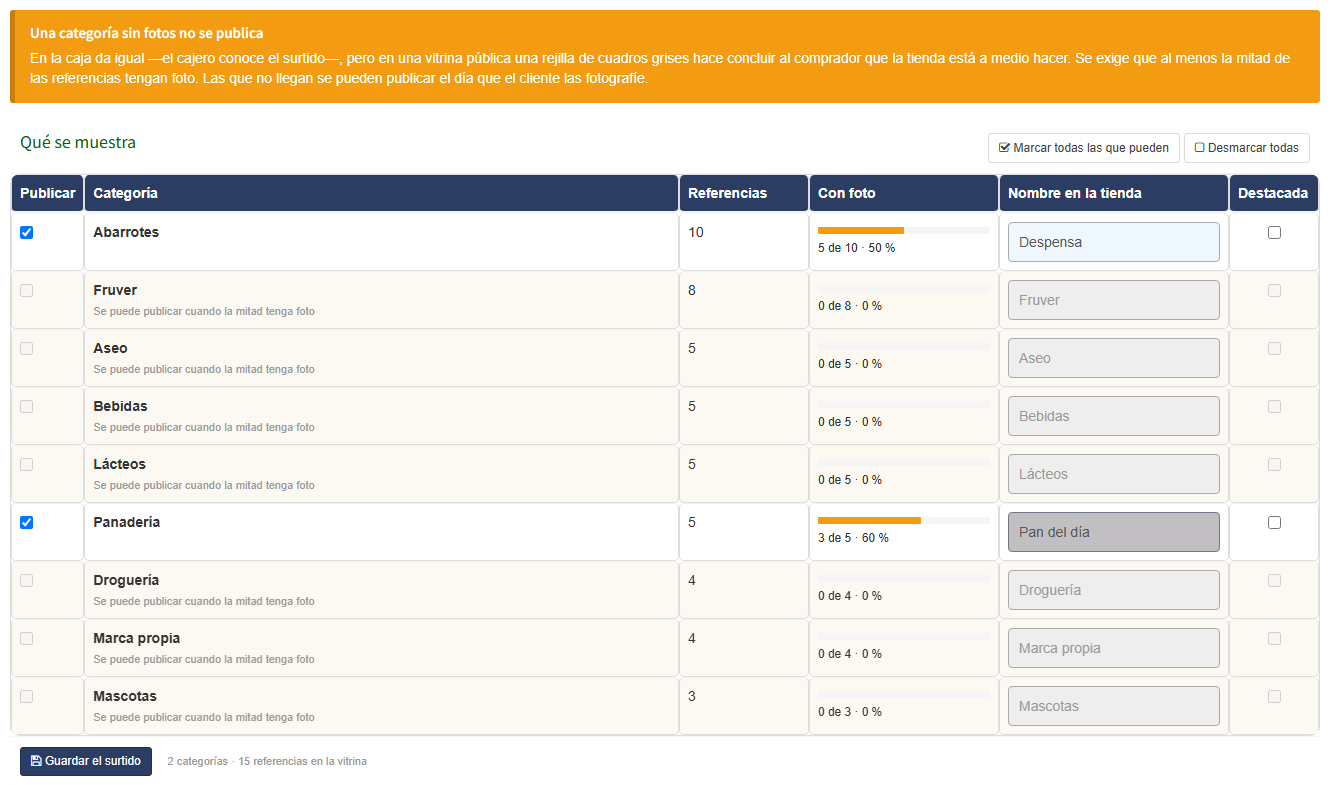Click the Publicar checkbox for Fruver
1330x785 pixels.
(x=27, y=290)
